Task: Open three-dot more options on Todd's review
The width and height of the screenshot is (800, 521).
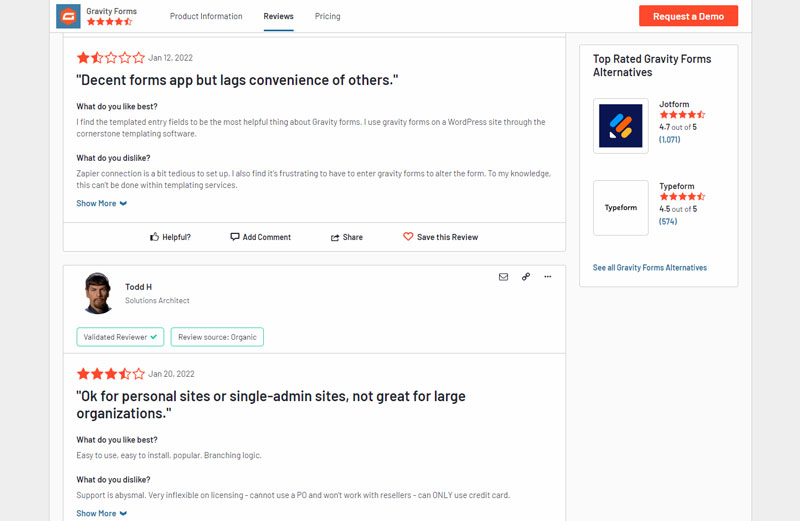Action: (x=548, y=277)
